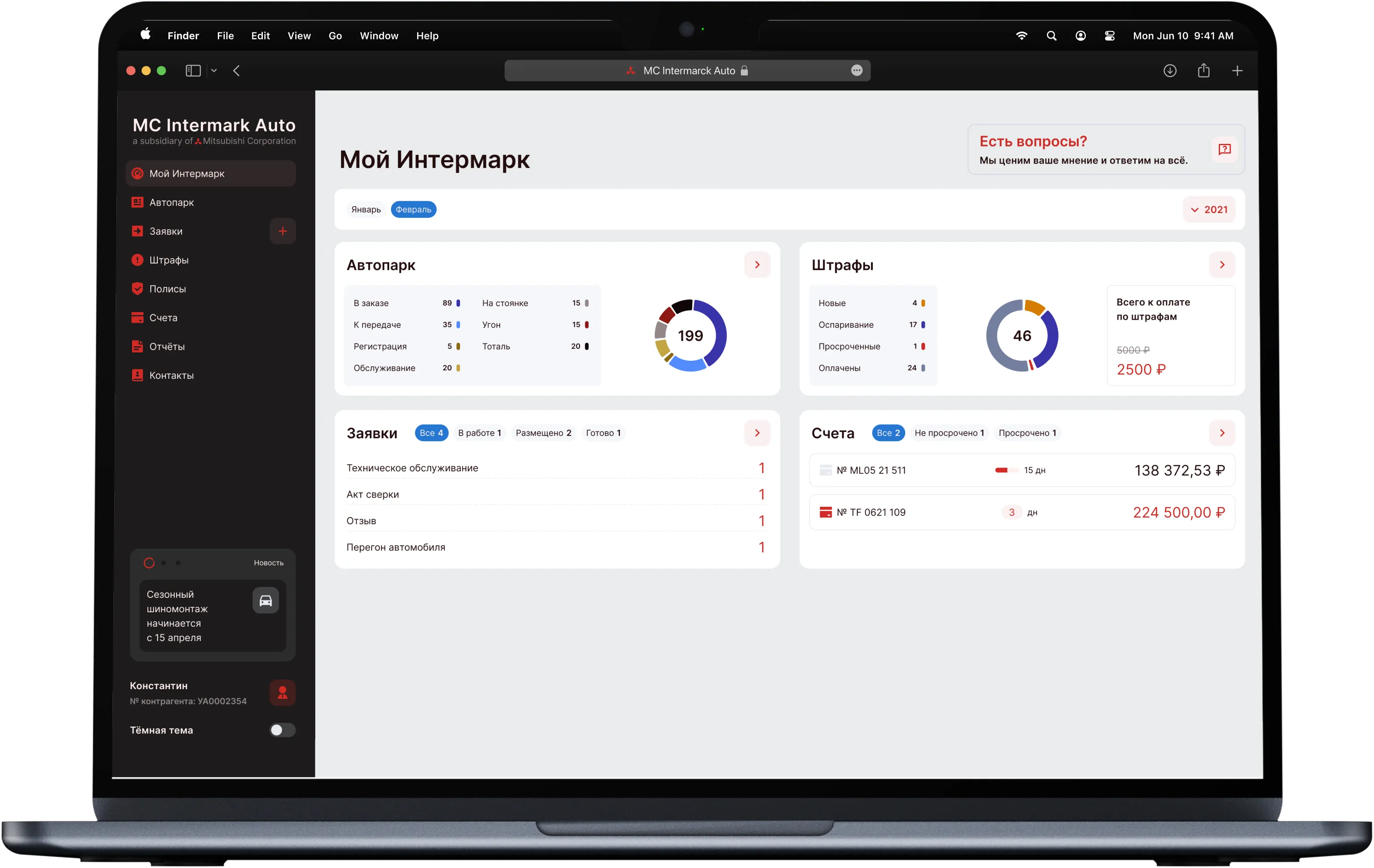Expand the sidebar options chevron
Viewport: 1374px width, 868px height.
point(213,70)
